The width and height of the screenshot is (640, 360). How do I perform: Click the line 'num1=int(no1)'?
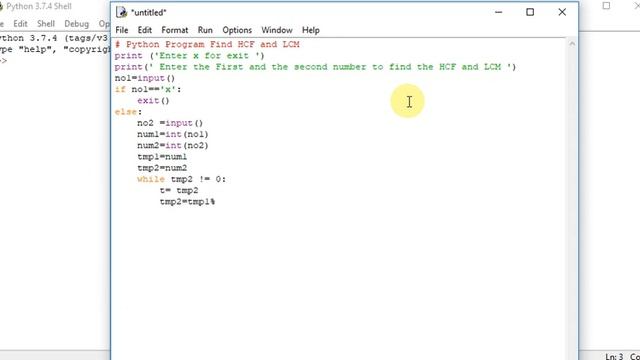(173, 134)
